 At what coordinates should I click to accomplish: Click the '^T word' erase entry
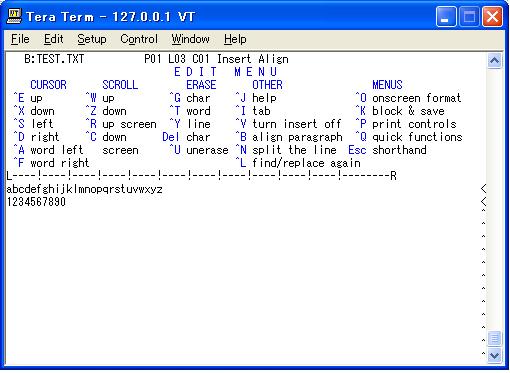190,111
